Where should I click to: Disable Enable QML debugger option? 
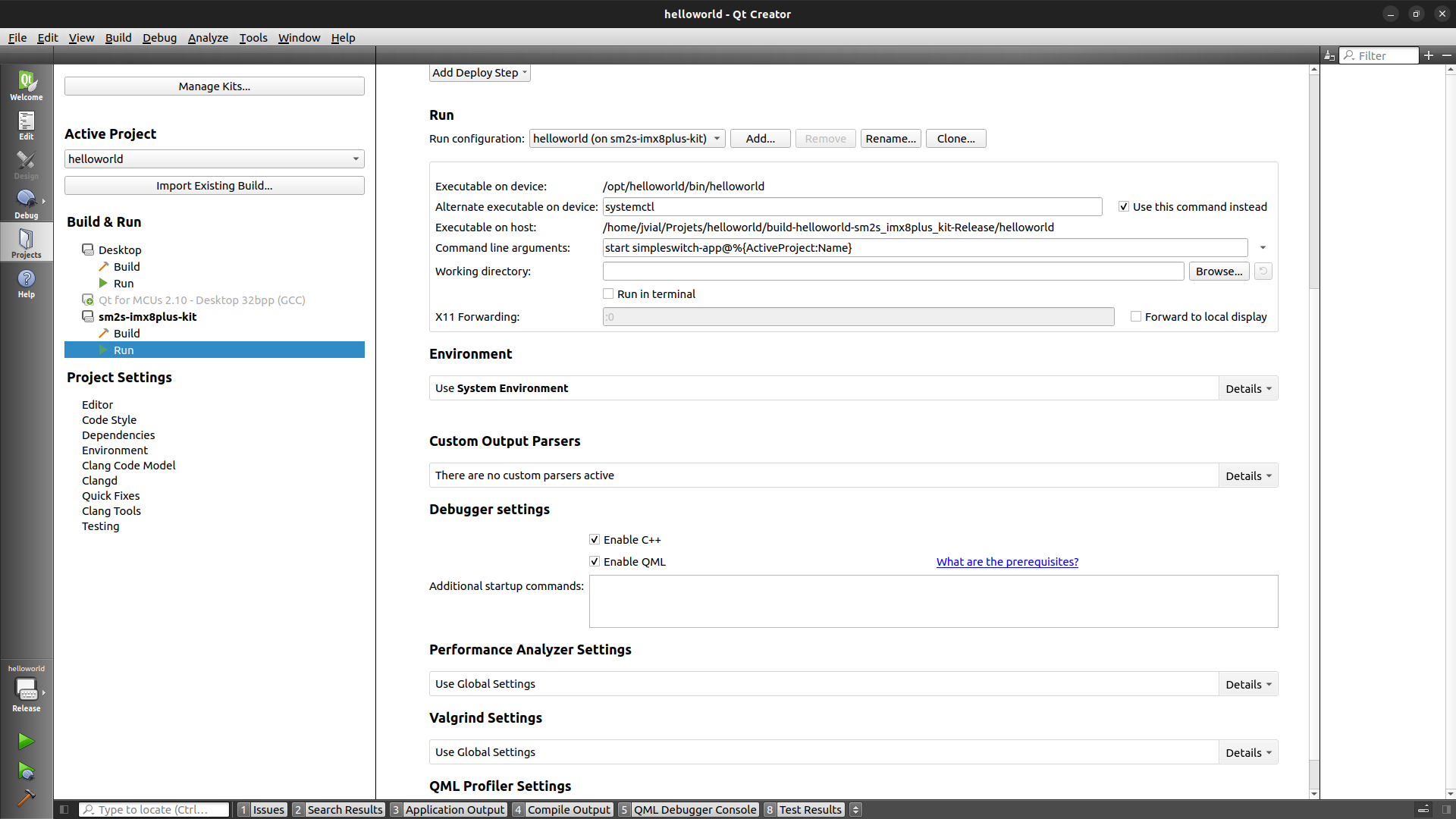595,562
